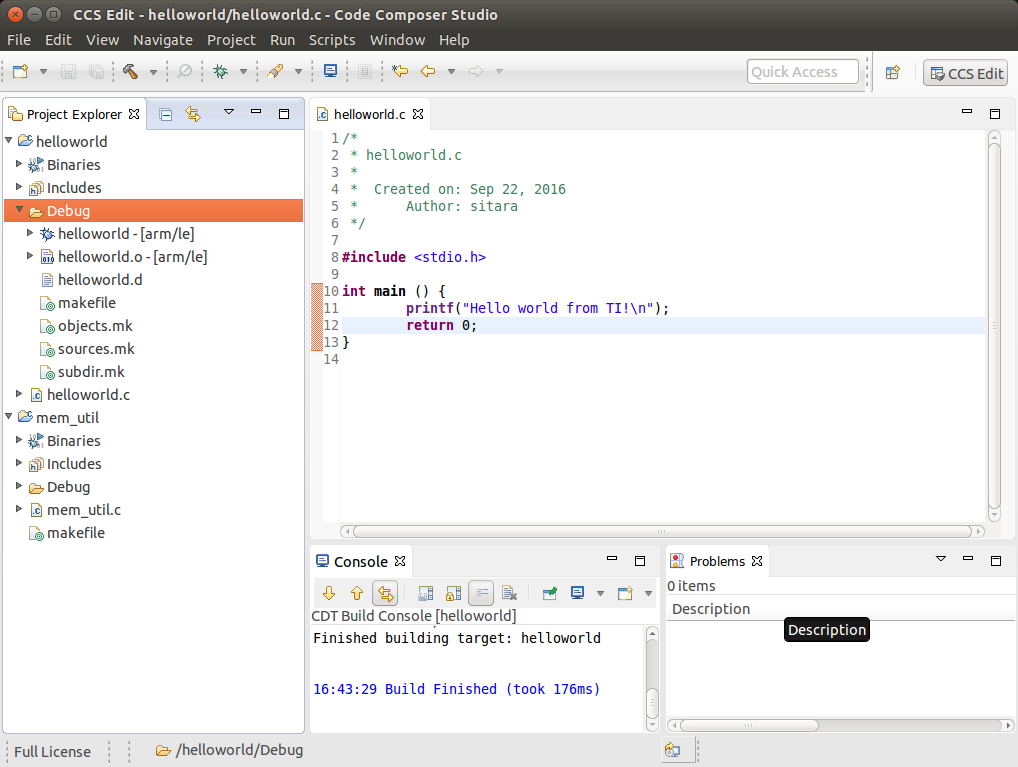Toggle Link with Editor in Project Explorer
This screenshot has height=767, width=1018.
[194, 114]
